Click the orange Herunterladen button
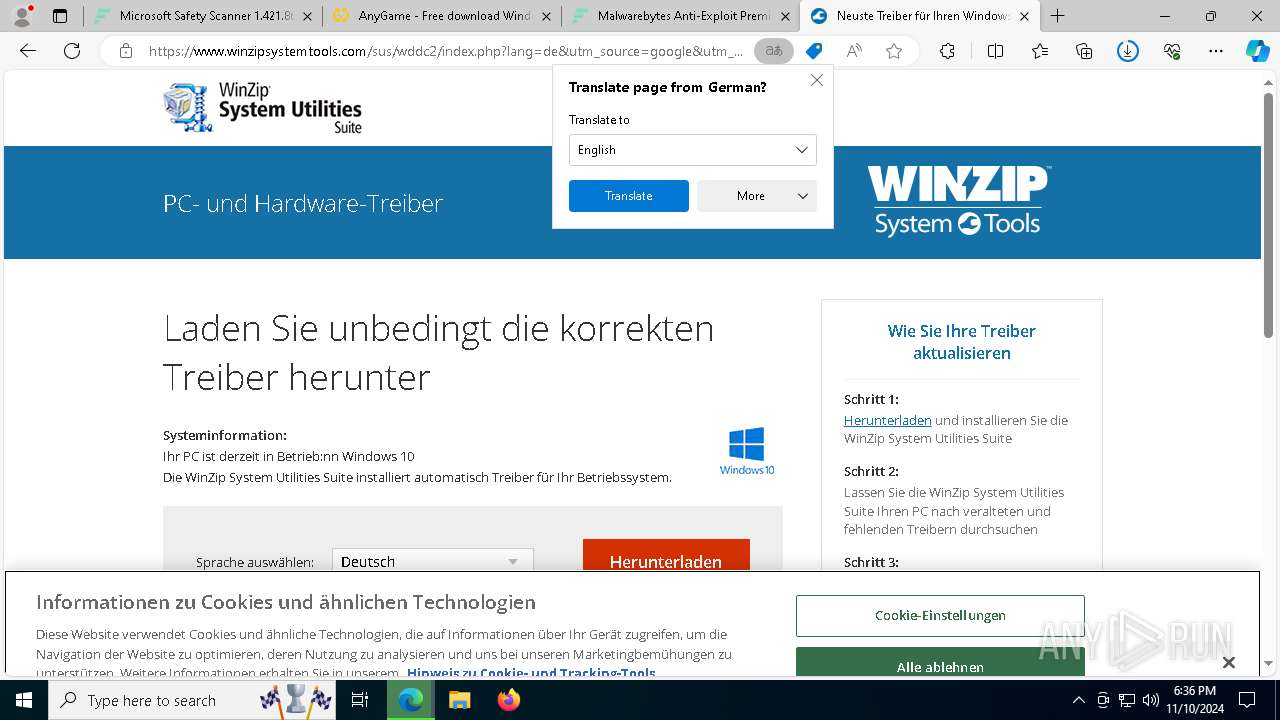Screen dimensions: 1280x720 [x=666, y=556]
